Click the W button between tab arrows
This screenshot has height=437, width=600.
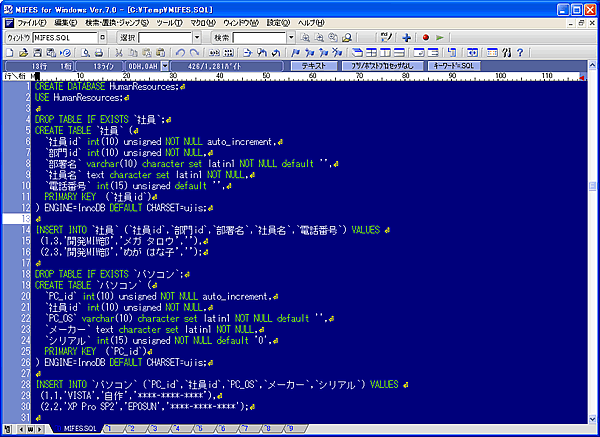[x=31, y=429]
